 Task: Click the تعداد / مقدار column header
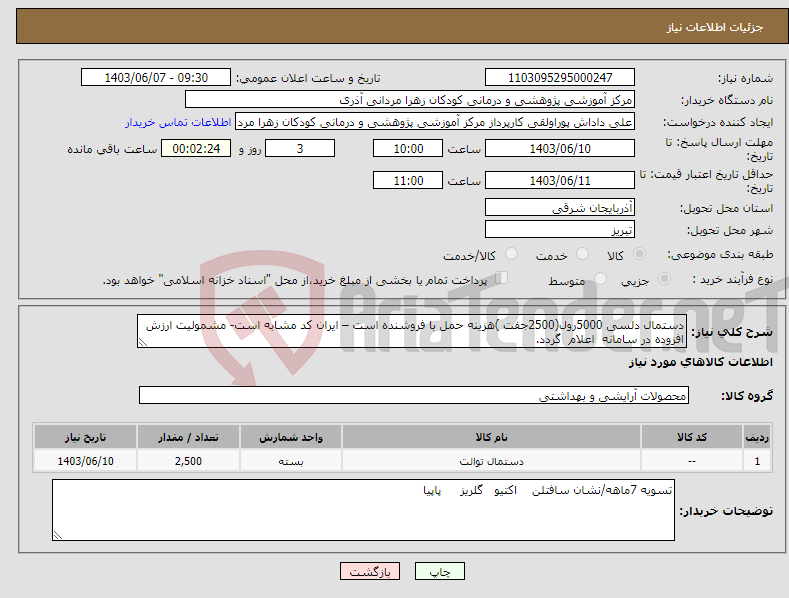pos(188,437)
